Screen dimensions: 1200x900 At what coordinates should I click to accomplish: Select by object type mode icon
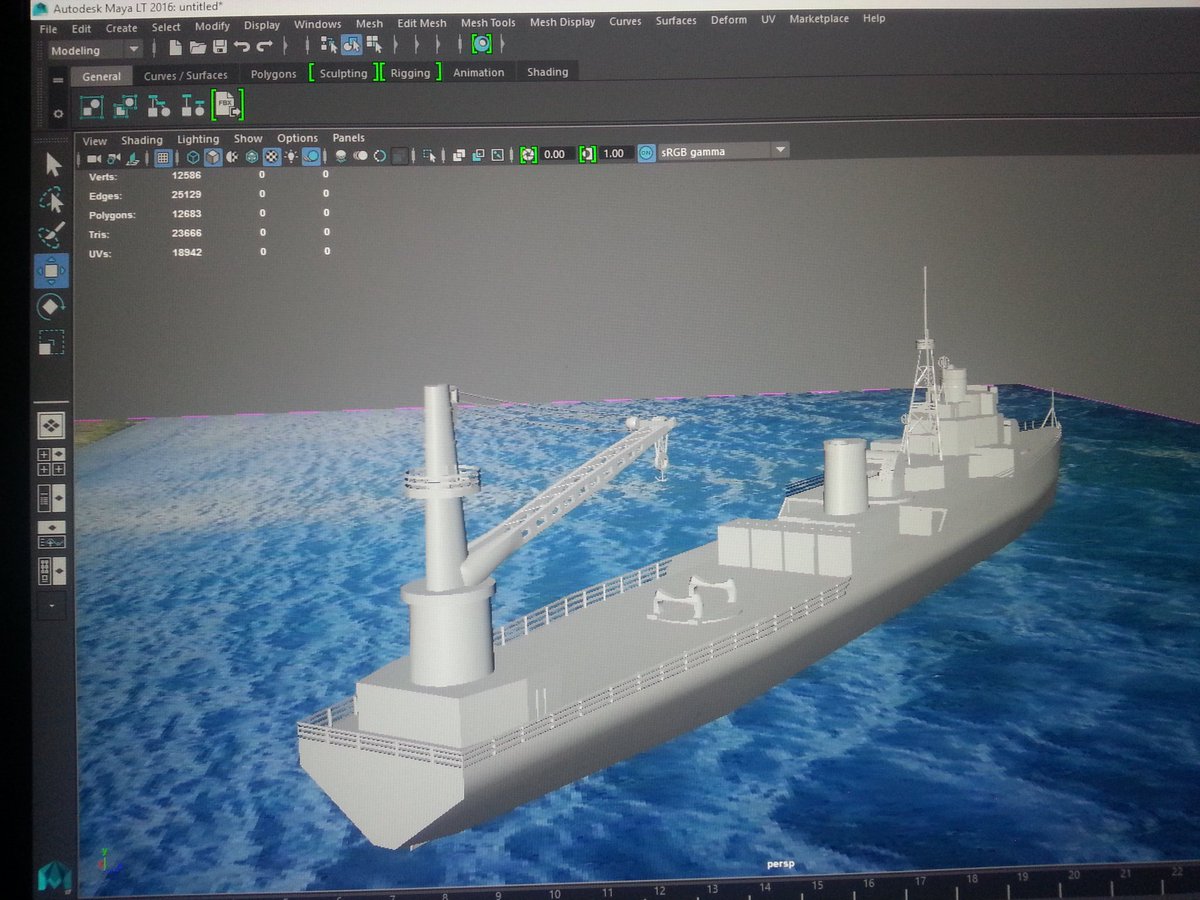(351, 45)
